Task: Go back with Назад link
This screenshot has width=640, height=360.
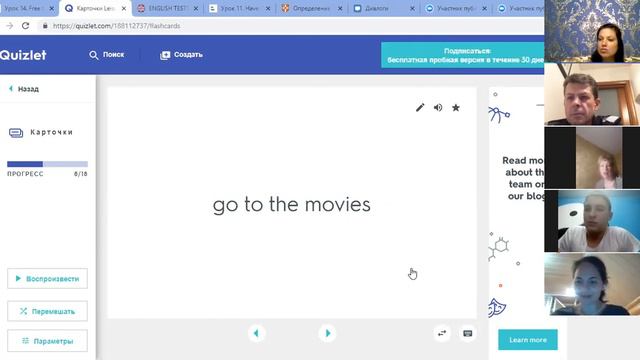Action: click(24, 89)
